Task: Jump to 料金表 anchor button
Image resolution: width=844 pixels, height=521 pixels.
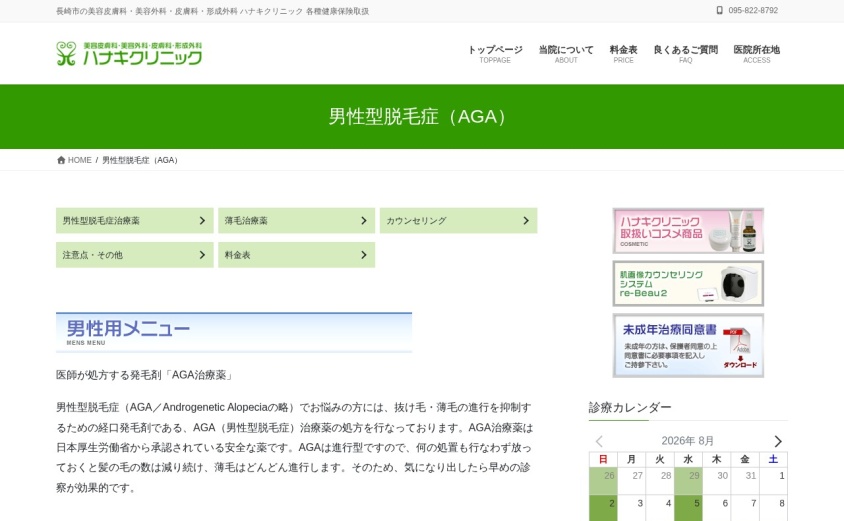Action: [x=297, y=255]
